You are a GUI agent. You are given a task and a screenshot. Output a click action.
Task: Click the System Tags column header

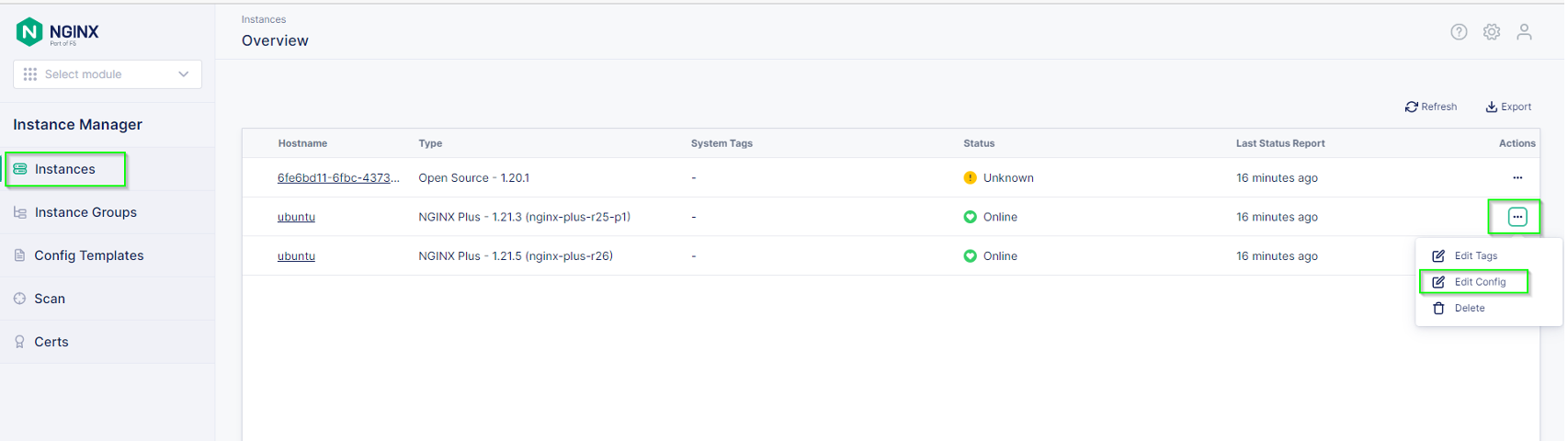(x=722, y=143)
